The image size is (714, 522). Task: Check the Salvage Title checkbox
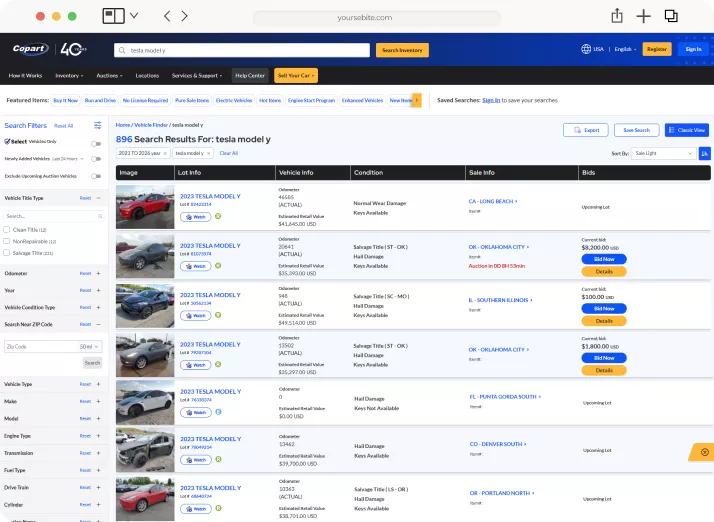pyautogui.click(x=7, y=253)
